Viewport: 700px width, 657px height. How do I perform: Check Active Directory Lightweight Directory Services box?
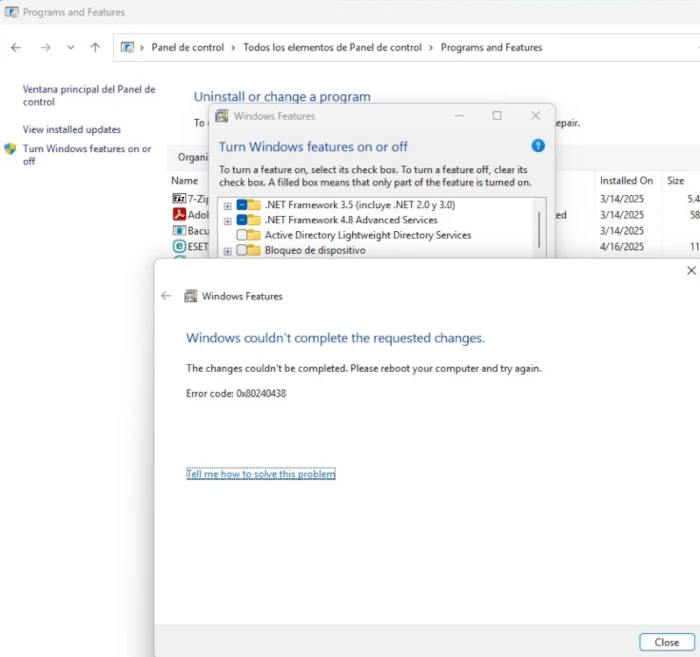tap(242, 235)
